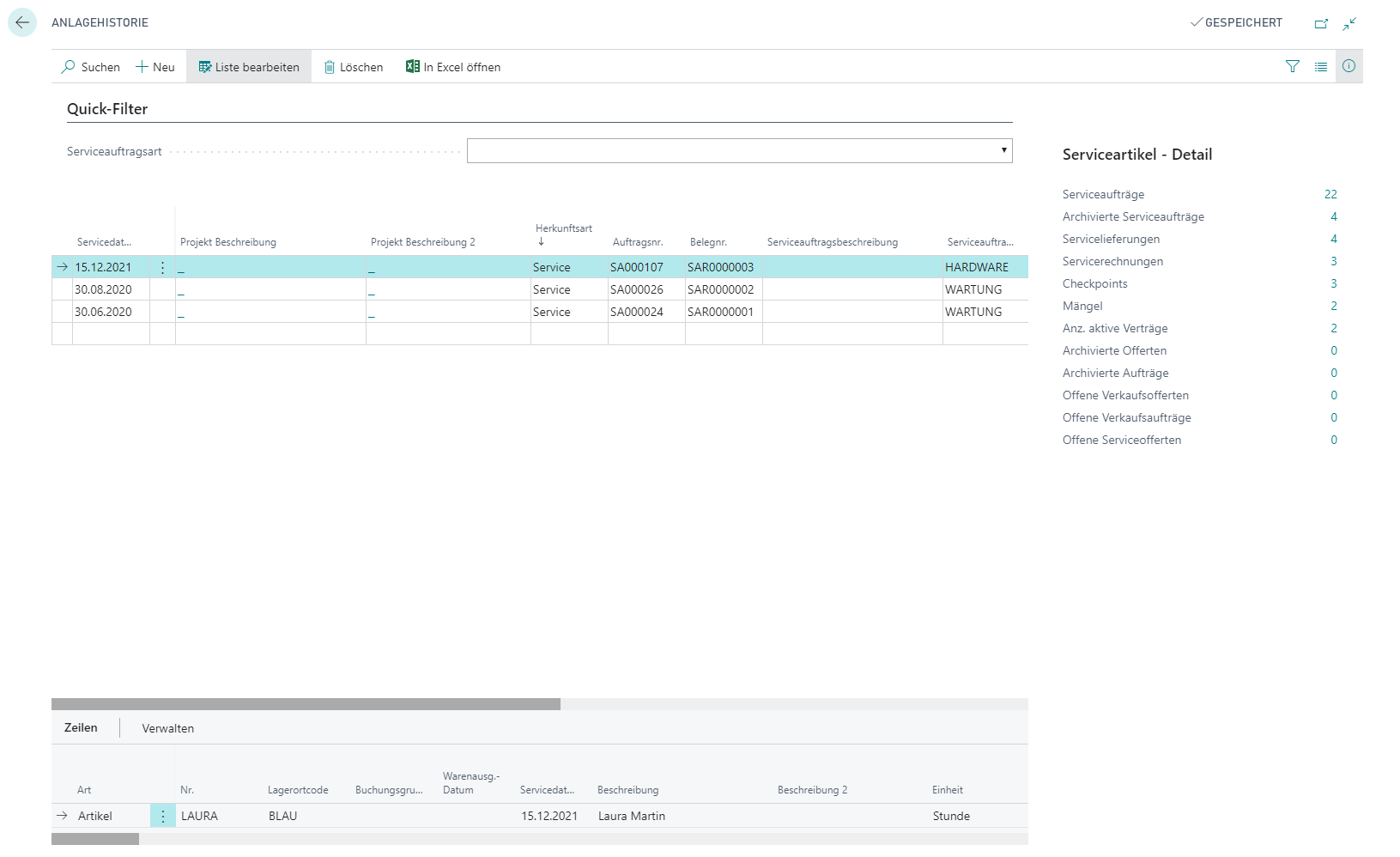Viewport: 1400px width, 857px height.
Task: Open the filter pane funnel icon
Action: 1293,66
